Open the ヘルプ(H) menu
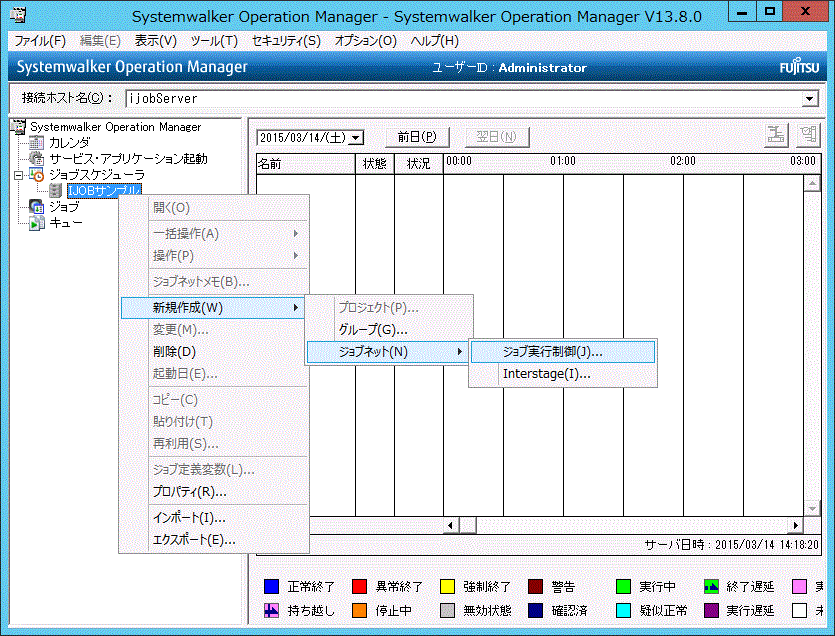This screenshot has height=636, width=835. tap(435, 41)
